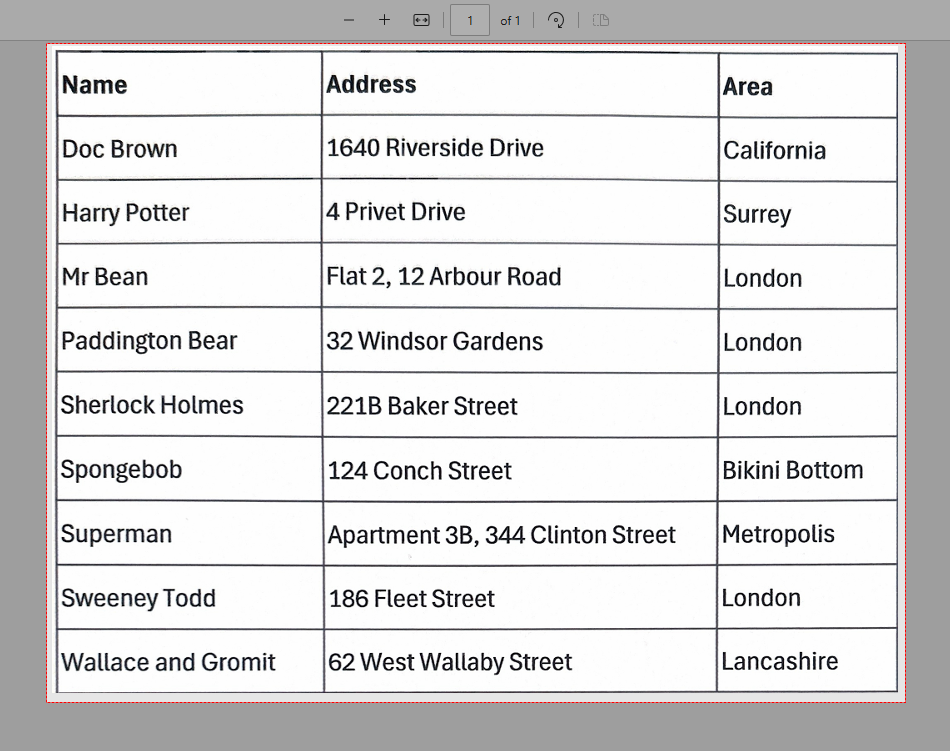Click the 'Bikini Bottom' area cell
The width and height of the screenshot is (950, 751).
pyautogui.click(x=792, y=470)
